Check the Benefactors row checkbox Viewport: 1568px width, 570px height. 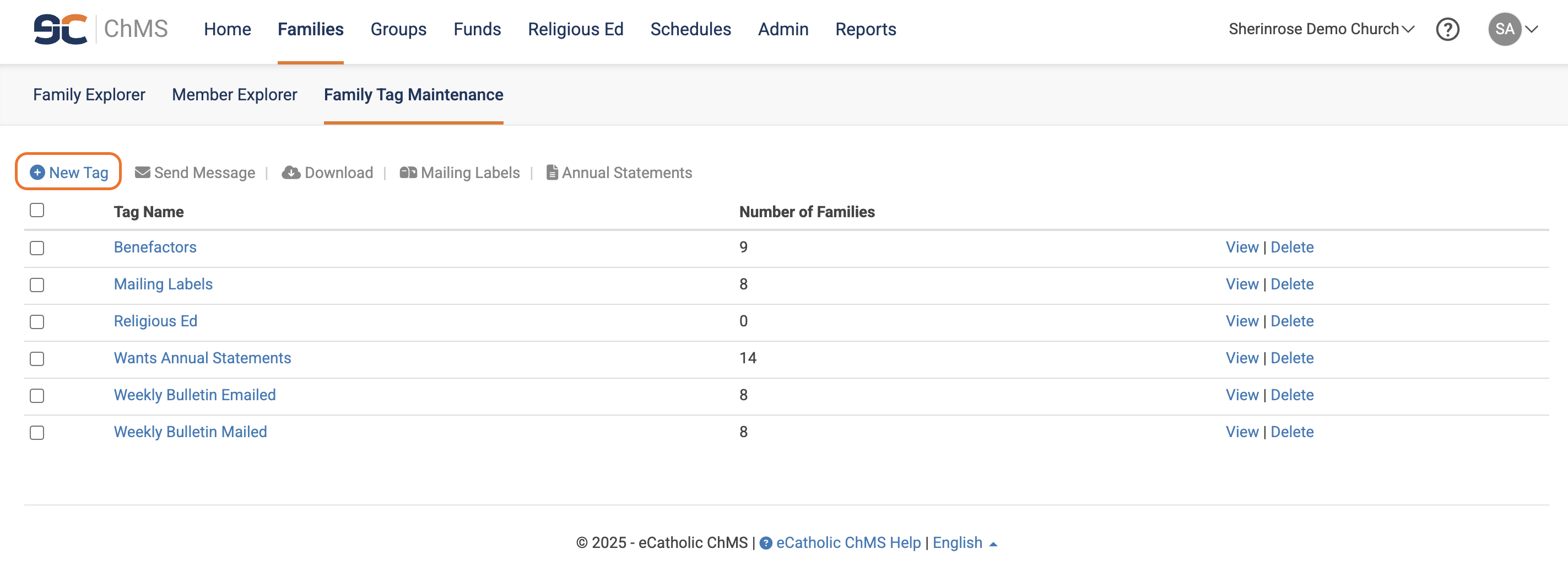(37, 248)
